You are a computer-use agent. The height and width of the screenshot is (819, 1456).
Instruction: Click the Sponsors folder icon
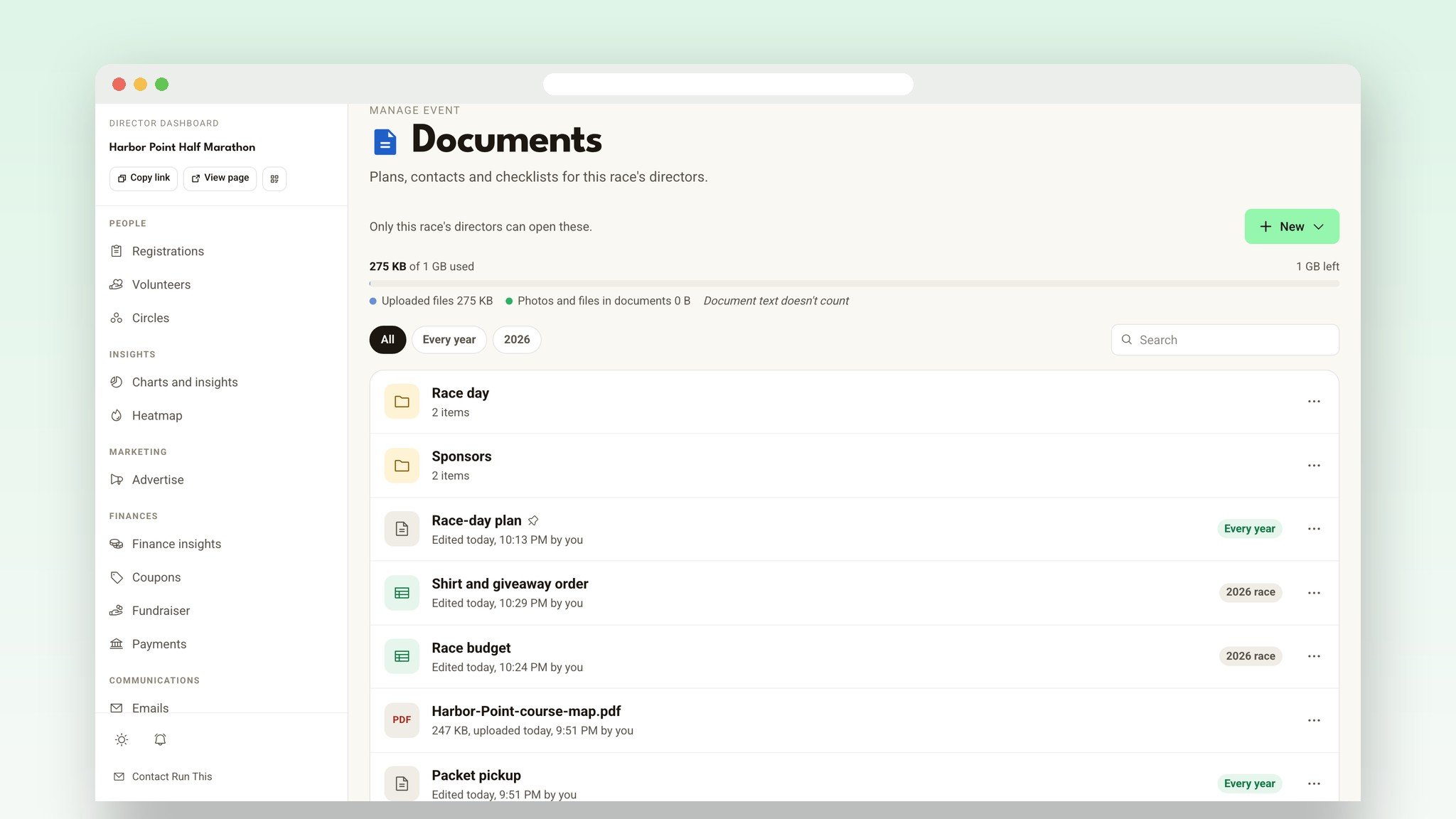(402, 466)
